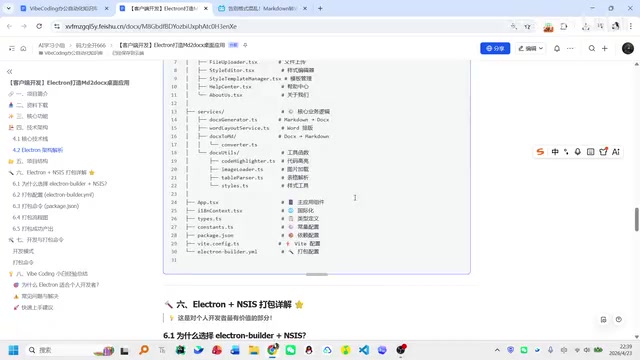Select outline item 4.1 核心技术栈
The height and width of the screenshot is (360, 640).
pos(30,139)
